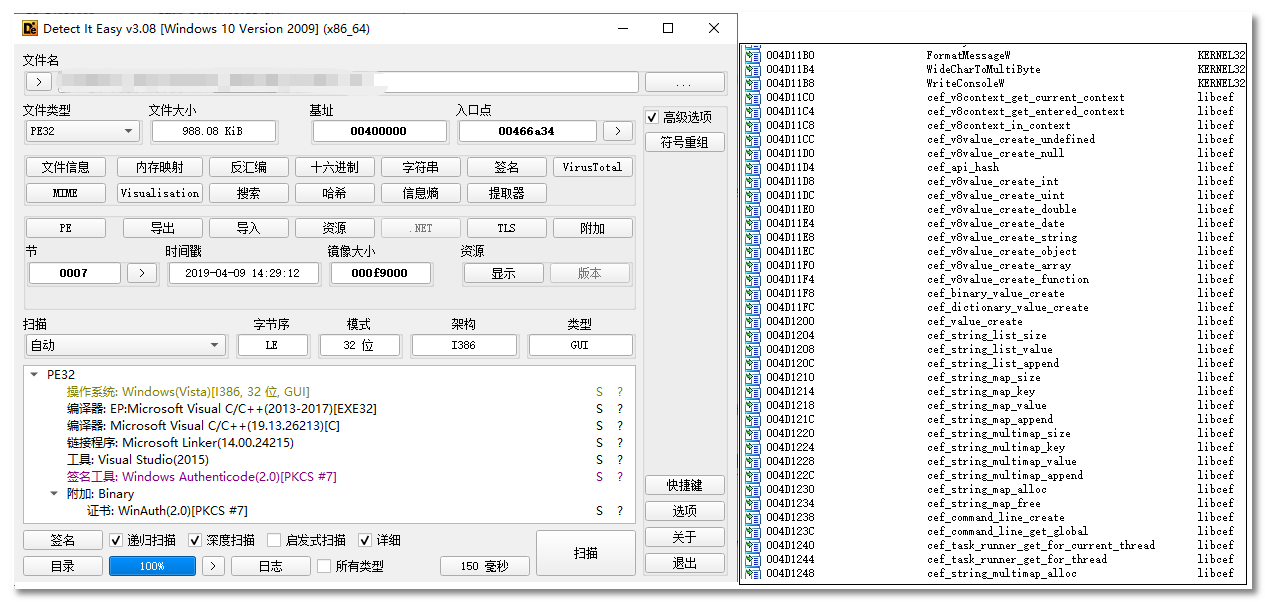Click the browse "..." button beside the file name
Viewport: 1265px width, 602px height.
[x=684, y=81]
